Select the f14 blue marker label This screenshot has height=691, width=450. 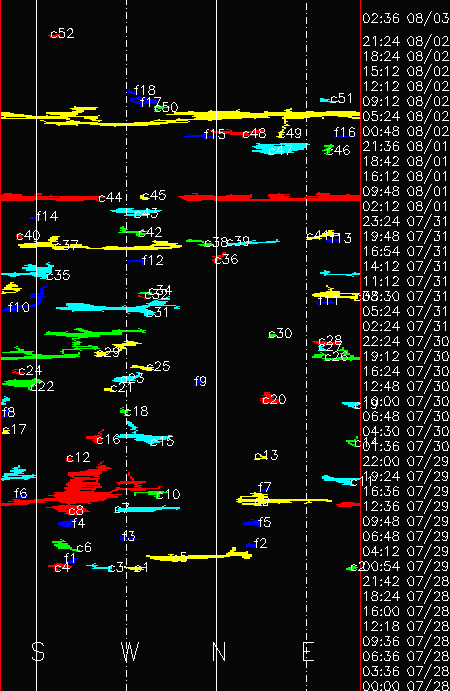[47, 216]
